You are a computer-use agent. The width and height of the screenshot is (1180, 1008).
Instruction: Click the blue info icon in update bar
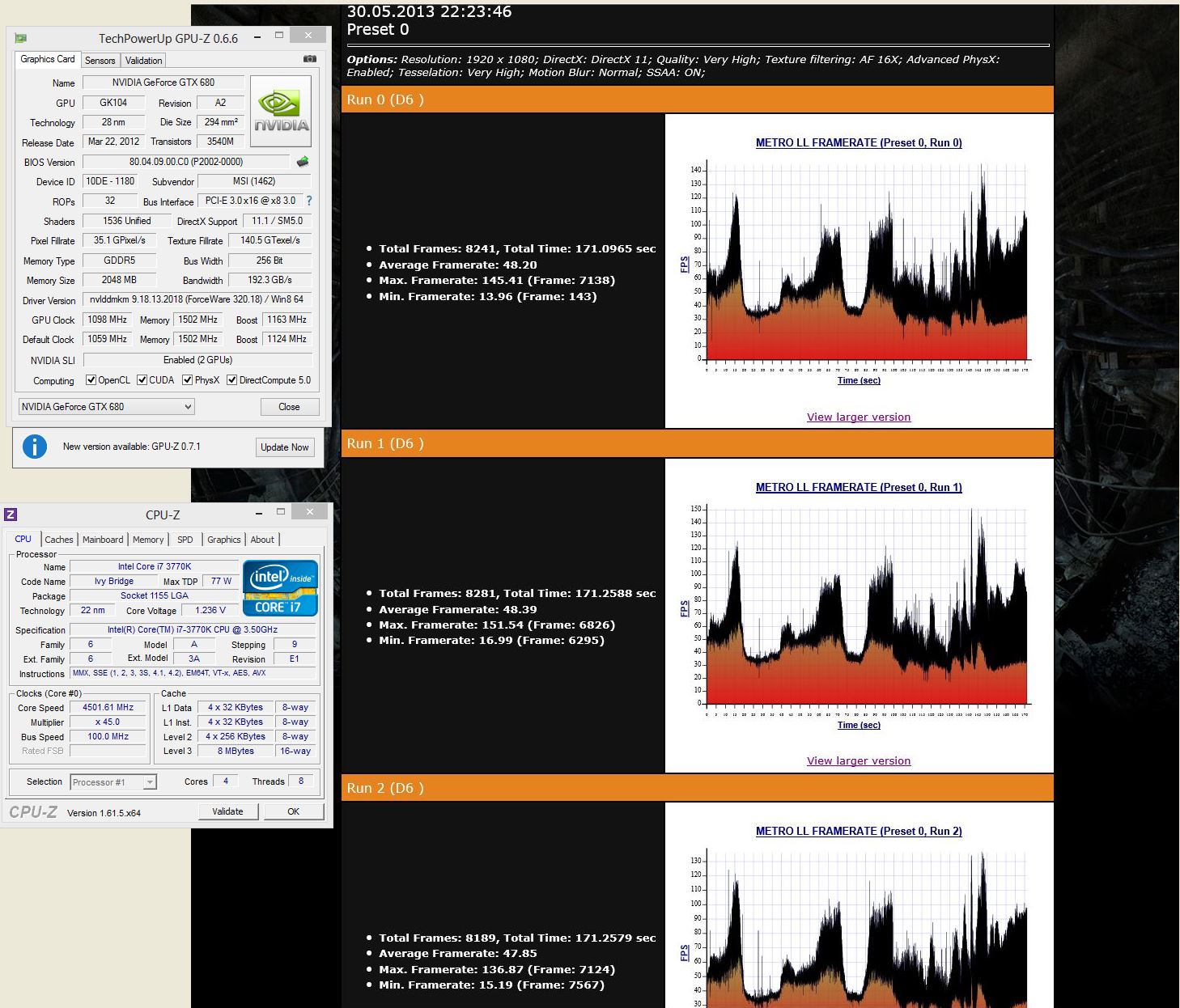(34, 447)
